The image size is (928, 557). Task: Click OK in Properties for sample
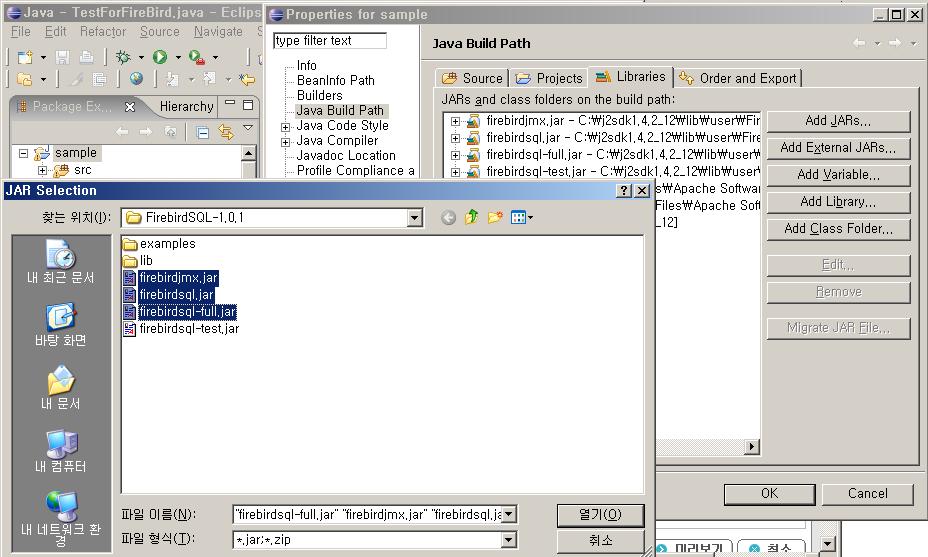pos(769,494)
